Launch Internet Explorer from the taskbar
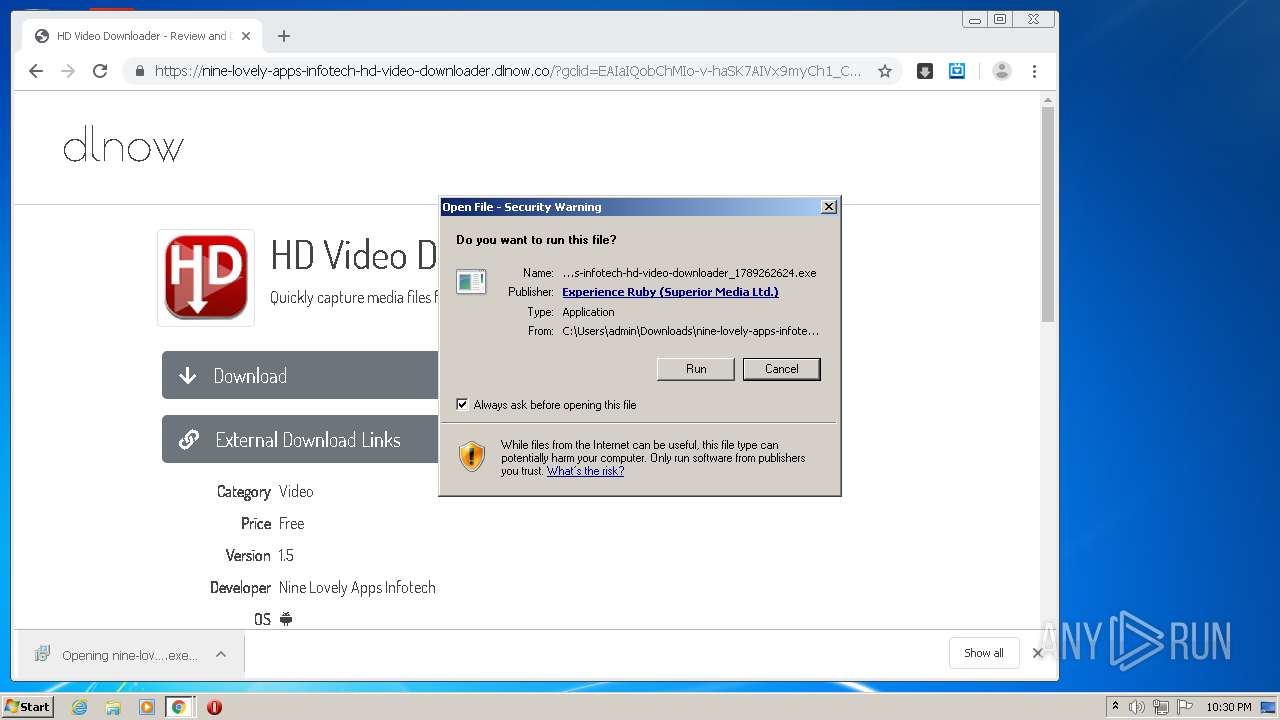The height and width of the screenshot is (720, 1280). pos(80,707)
